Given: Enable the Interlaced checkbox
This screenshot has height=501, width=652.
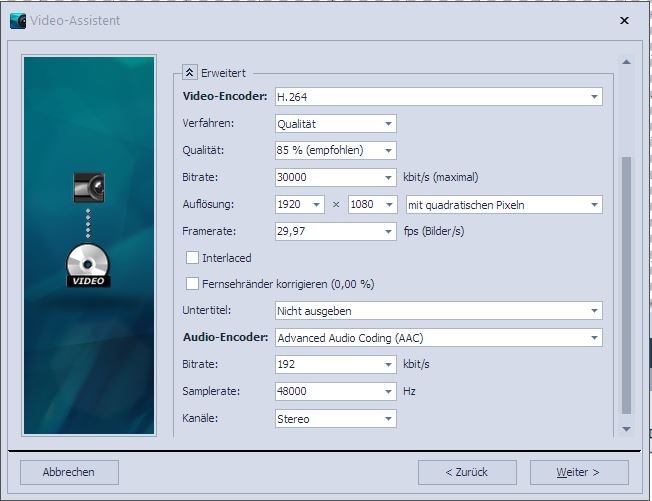Looking at the screenshot, I should (x=192, y=258).
